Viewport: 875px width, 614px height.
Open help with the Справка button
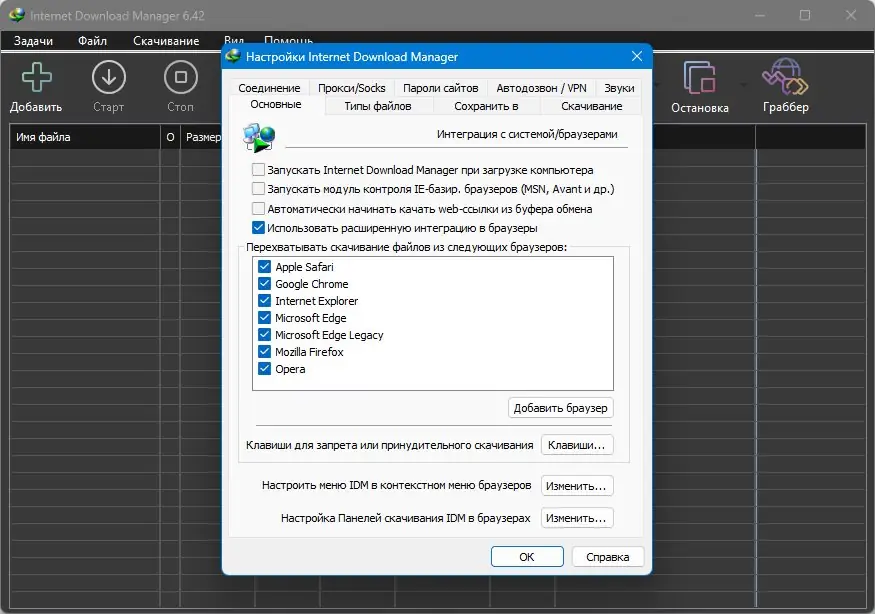(x=608, y=557)
